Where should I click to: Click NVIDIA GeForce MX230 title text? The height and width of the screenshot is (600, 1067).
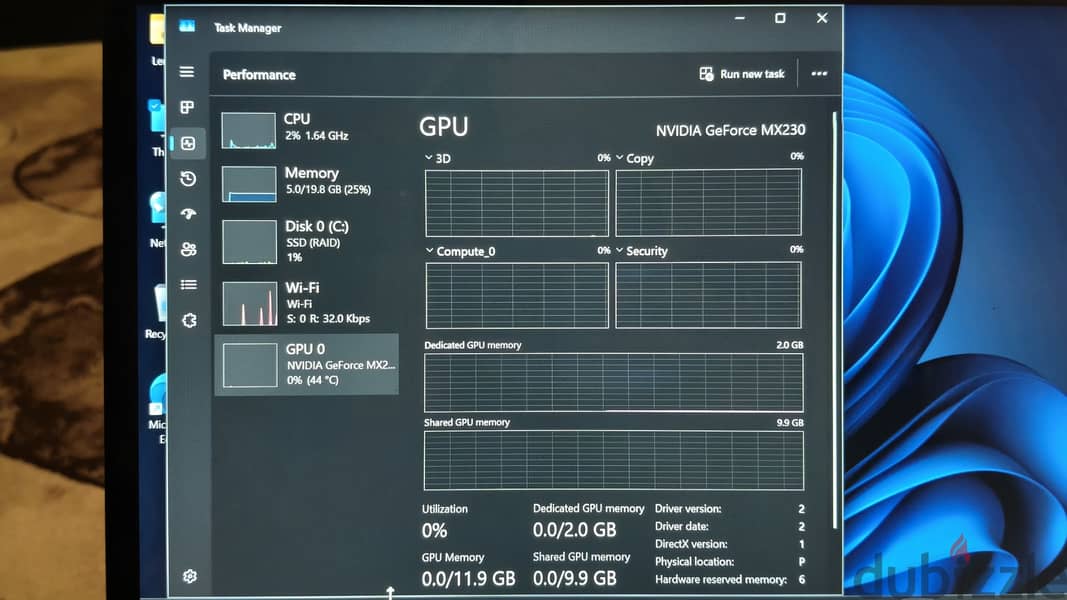point(730,130)
